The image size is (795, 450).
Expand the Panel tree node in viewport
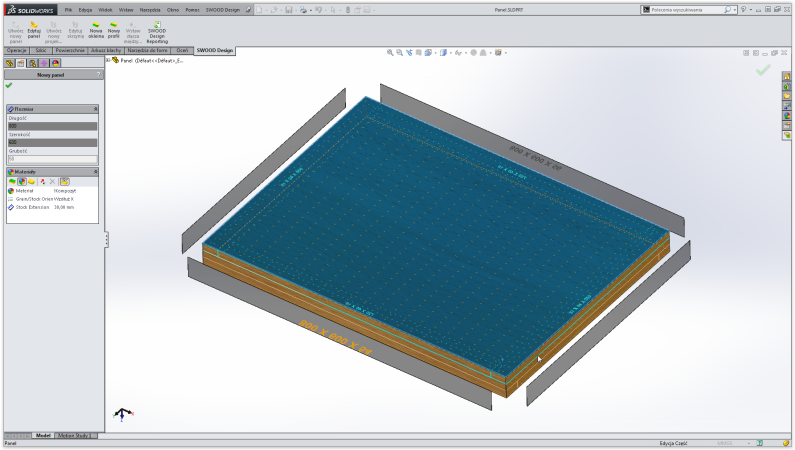tap(108, 60)
